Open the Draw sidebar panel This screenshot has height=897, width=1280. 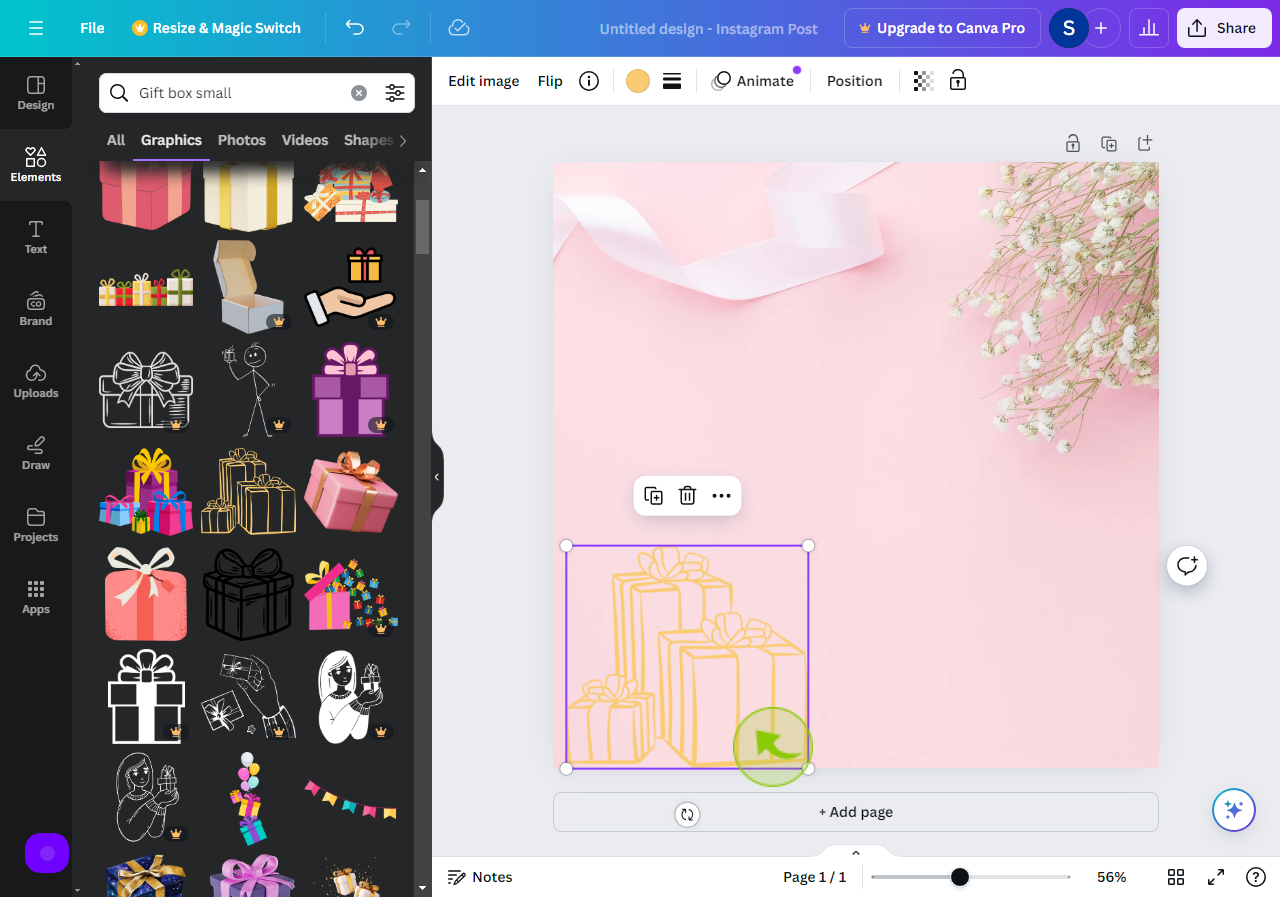coord(36,453)
